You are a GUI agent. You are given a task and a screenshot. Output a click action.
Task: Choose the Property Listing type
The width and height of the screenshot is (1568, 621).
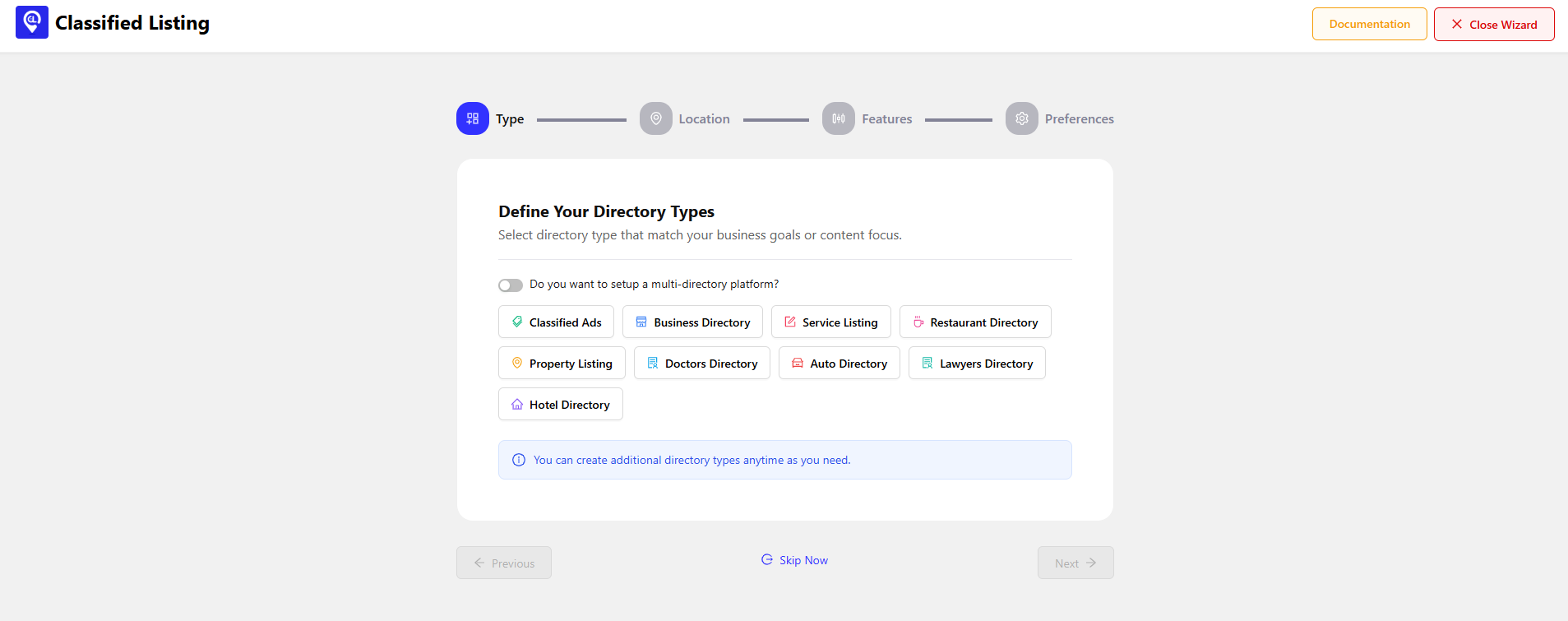(562, 363)
